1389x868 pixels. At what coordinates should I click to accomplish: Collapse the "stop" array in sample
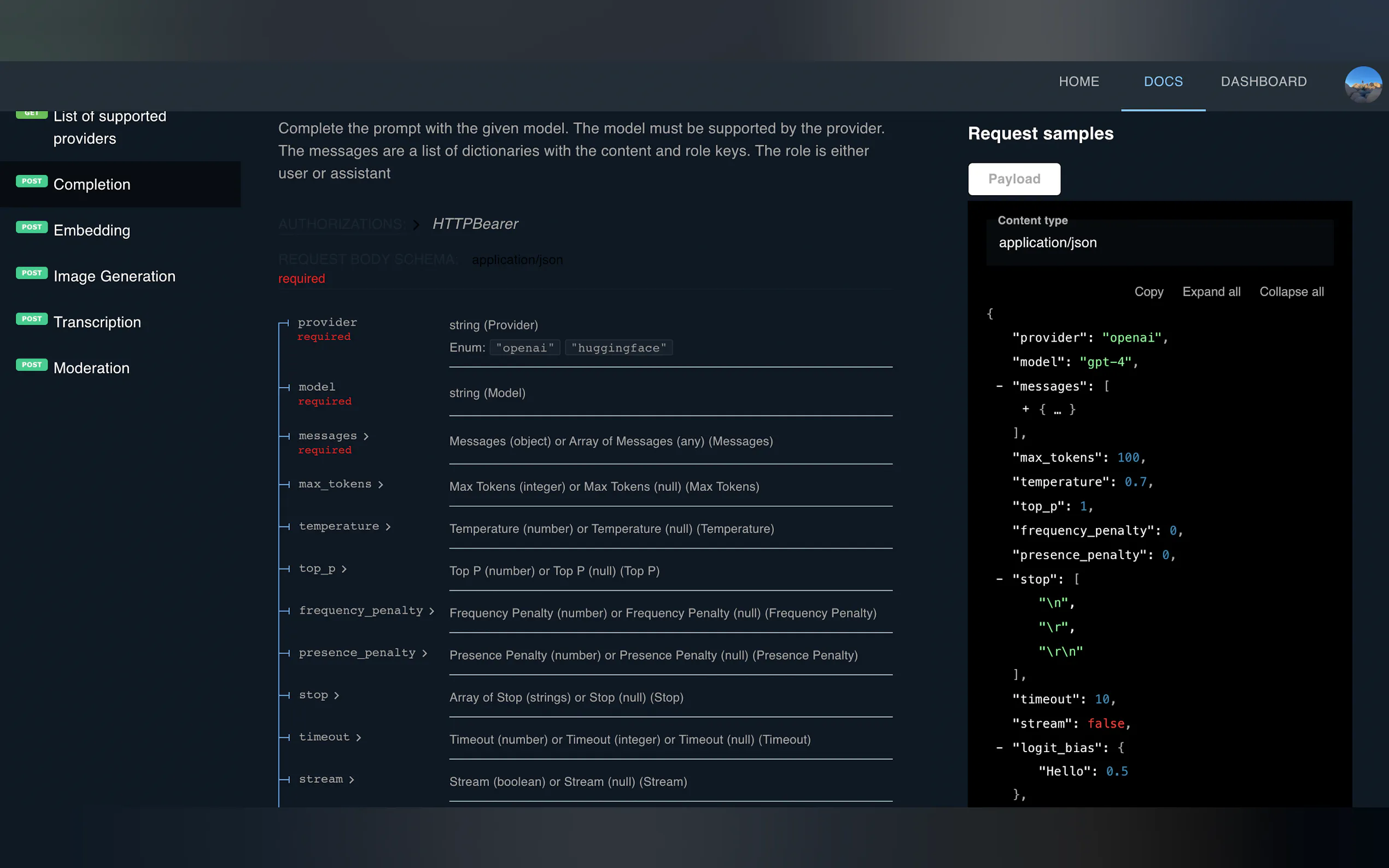(999, 579)
